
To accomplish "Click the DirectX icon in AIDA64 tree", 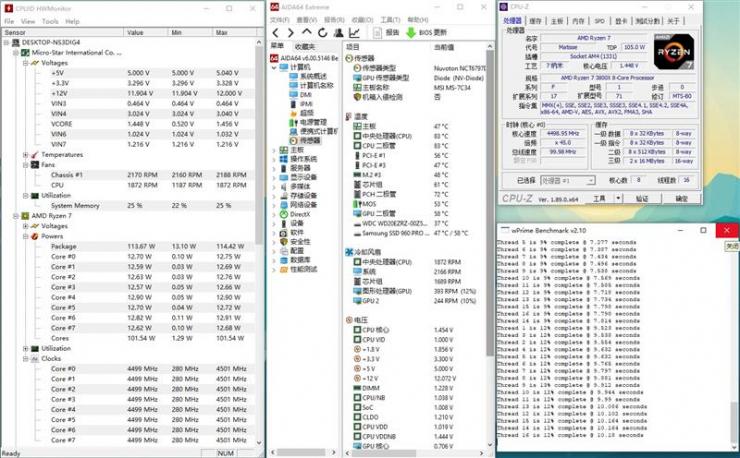I will pyautogui.click(x=284, y=214).
